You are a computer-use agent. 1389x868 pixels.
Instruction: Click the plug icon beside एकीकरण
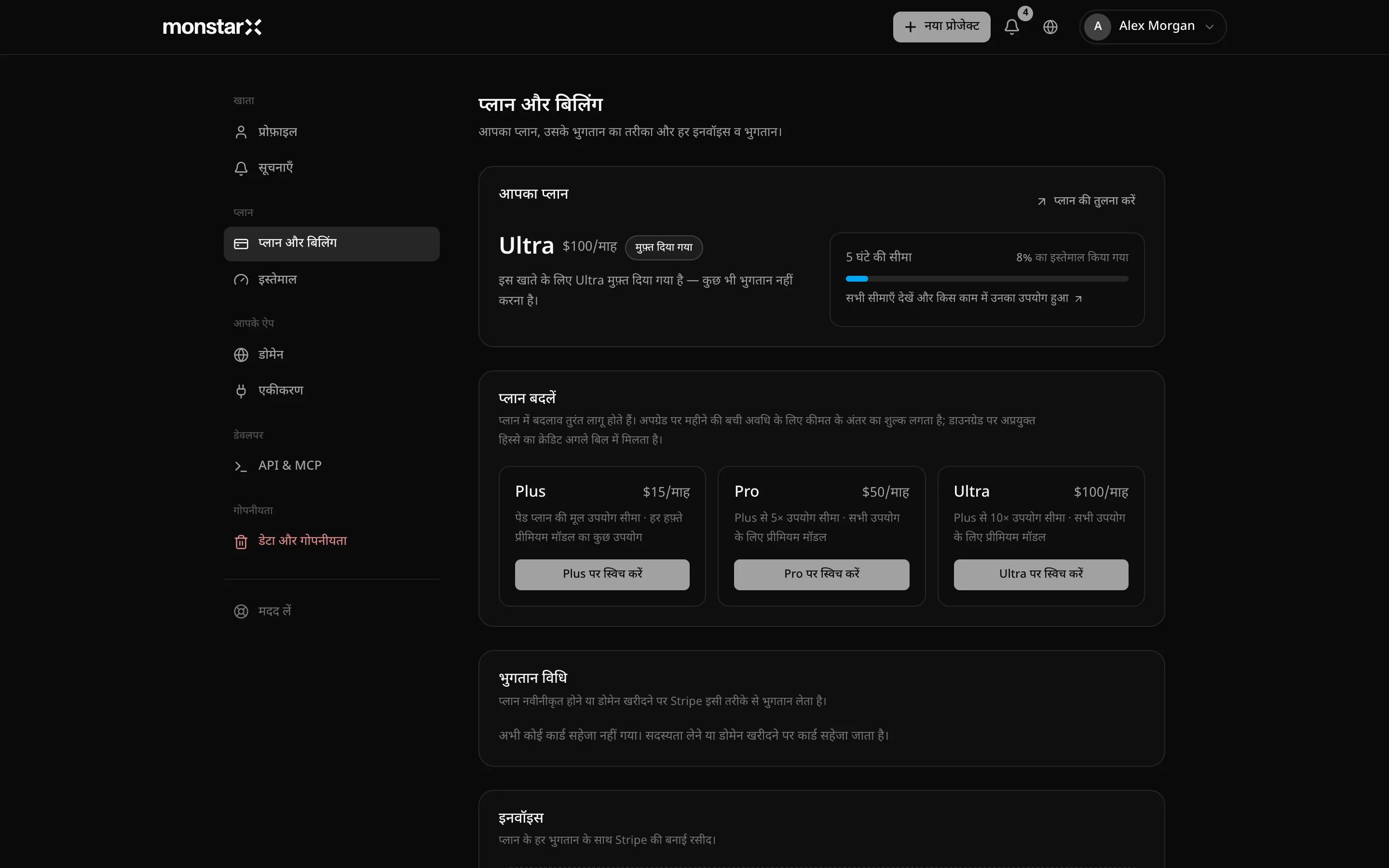(241, 391)
